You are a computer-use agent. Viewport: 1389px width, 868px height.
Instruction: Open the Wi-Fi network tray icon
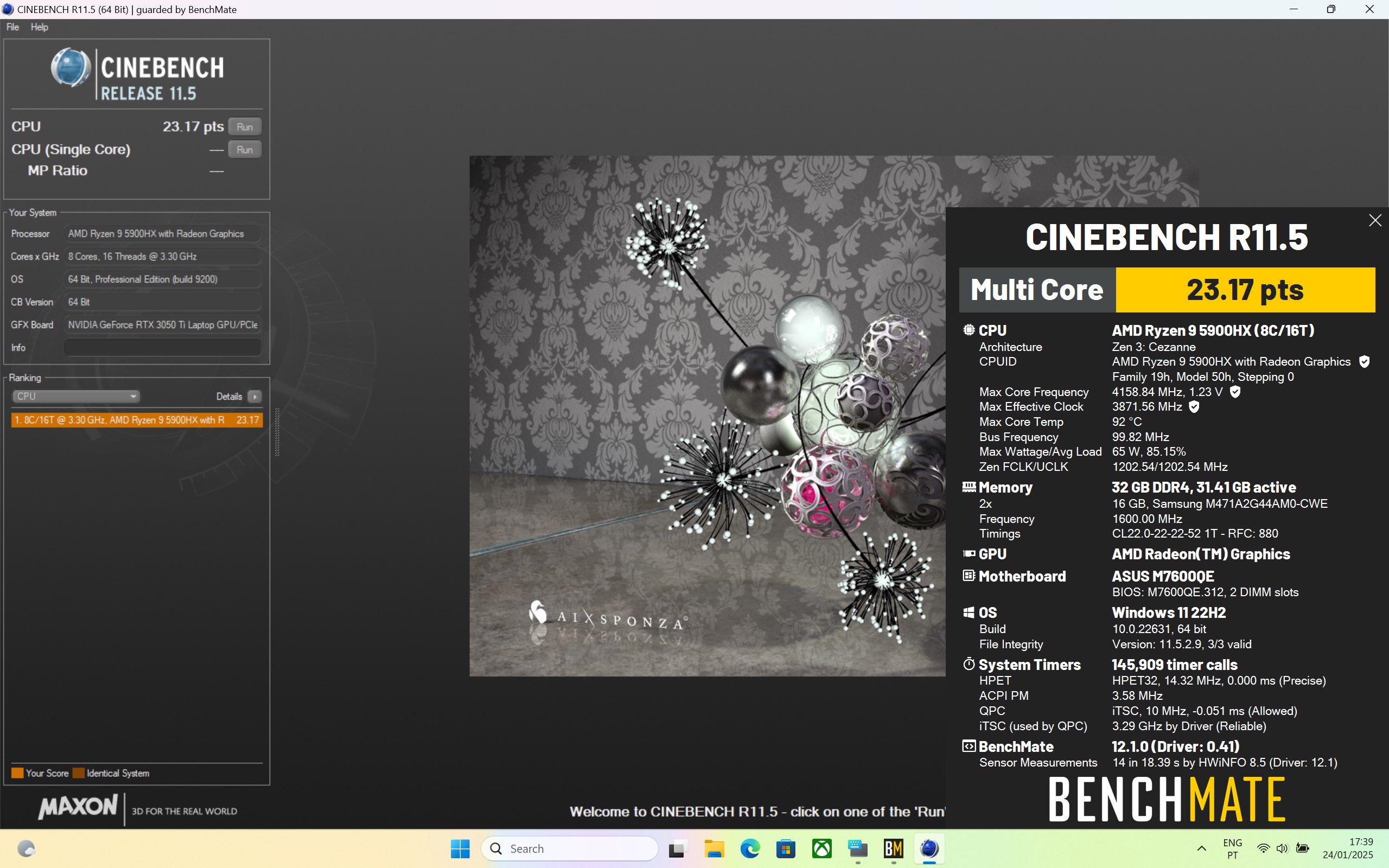[x=1263, y=848]
